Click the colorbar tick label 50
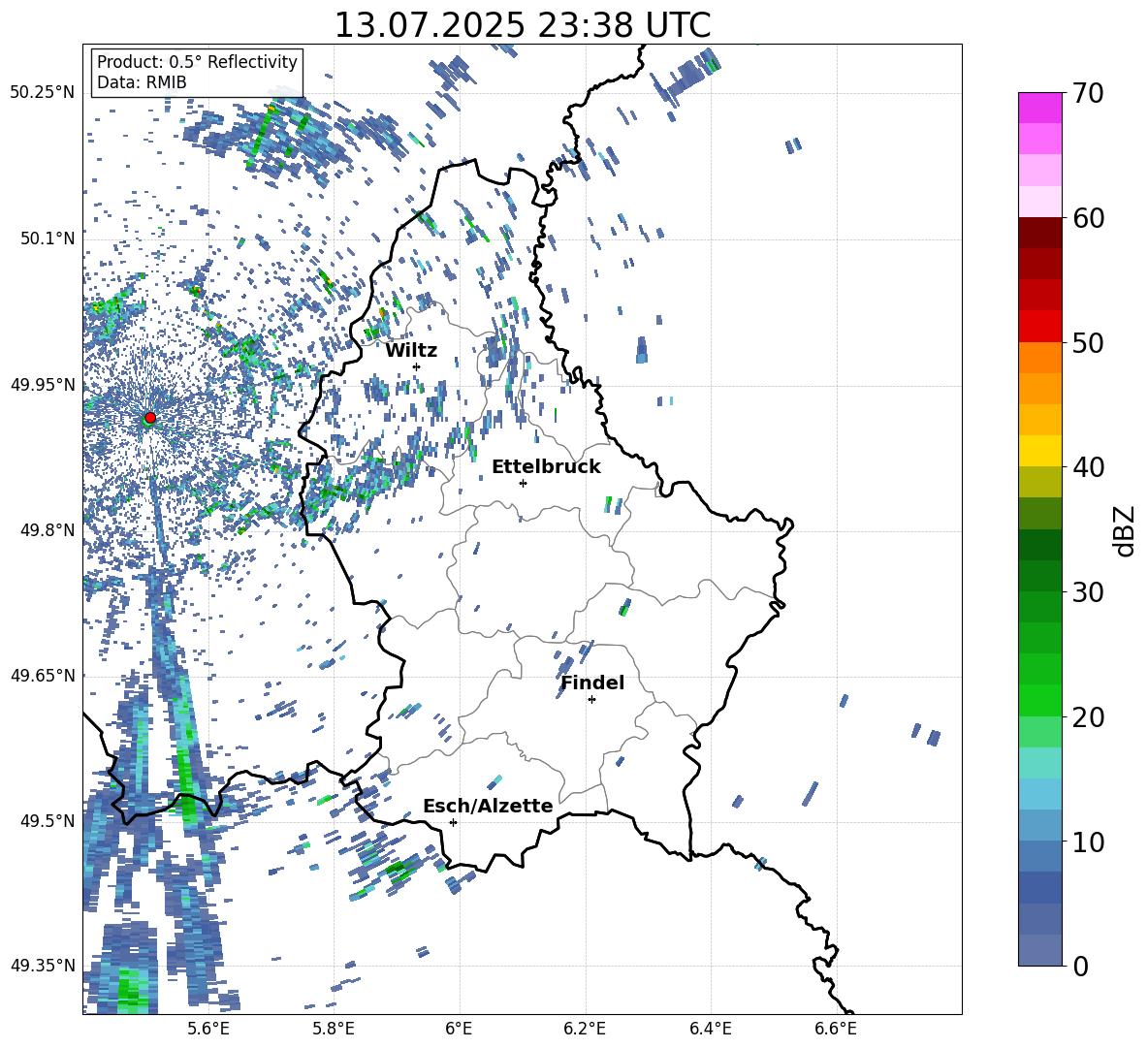This screenshot has width=1148, height=1048. coord(1088,343)
